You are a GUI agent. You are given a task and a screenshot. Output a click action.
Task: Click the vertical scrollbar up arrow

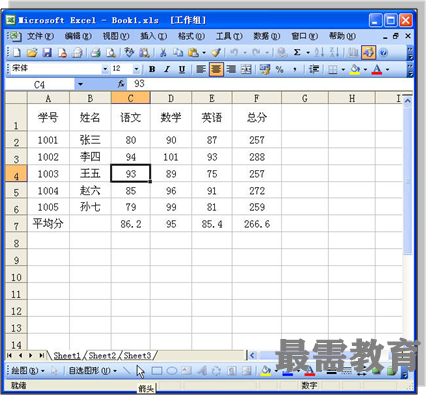[408, 101]
